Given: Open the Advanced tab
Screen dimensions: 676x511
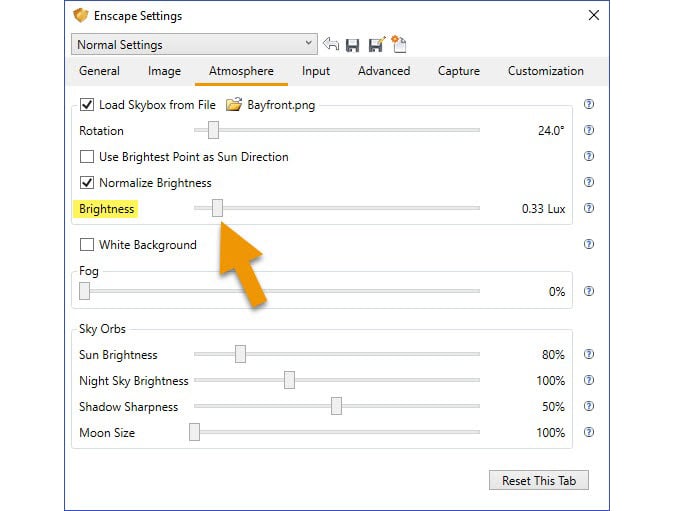Looking at the screenshot, I should (384, 71).
